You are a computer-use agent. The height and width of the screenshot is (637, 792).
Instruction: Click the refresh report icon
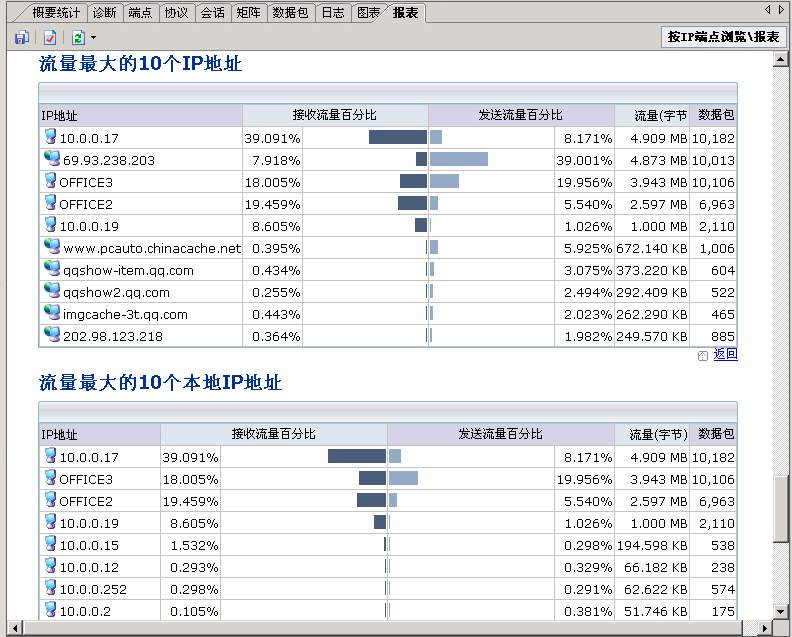click(78, 37)
